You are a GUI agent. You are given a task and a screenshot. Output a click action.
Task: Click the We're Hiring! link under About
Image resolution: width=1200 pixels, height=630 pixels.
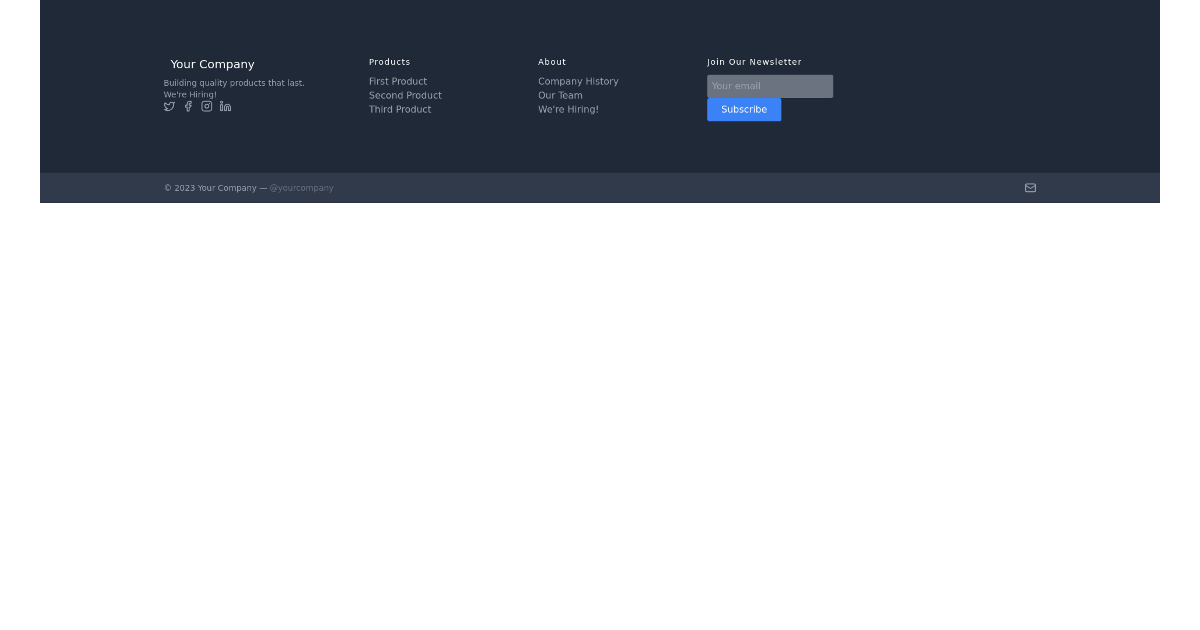pos(568,109)
